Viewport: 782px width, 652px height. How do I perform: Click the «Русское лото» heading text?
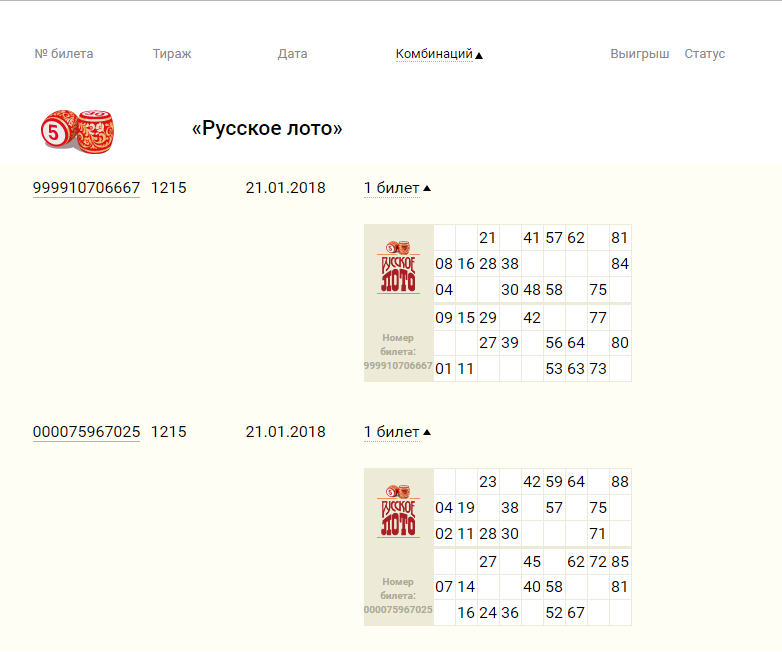(267, 129)
